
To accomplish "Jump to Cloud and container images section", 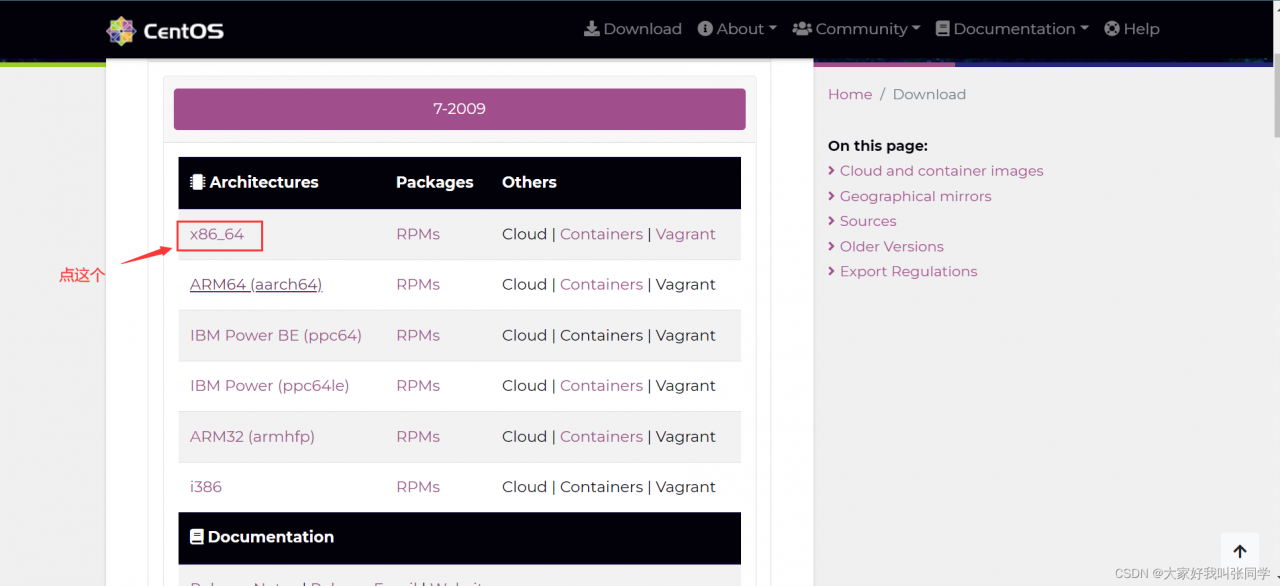I will 941,171.
